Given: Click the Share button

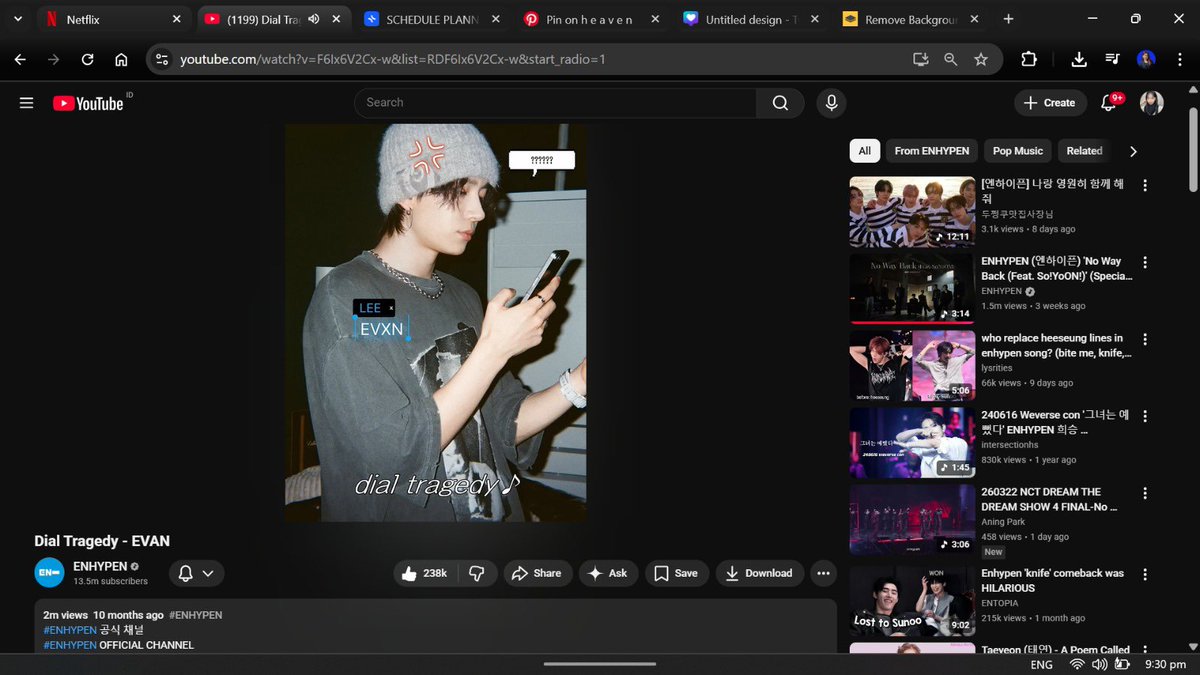Looking at the screenshot, I should click(x=537, y=573).
